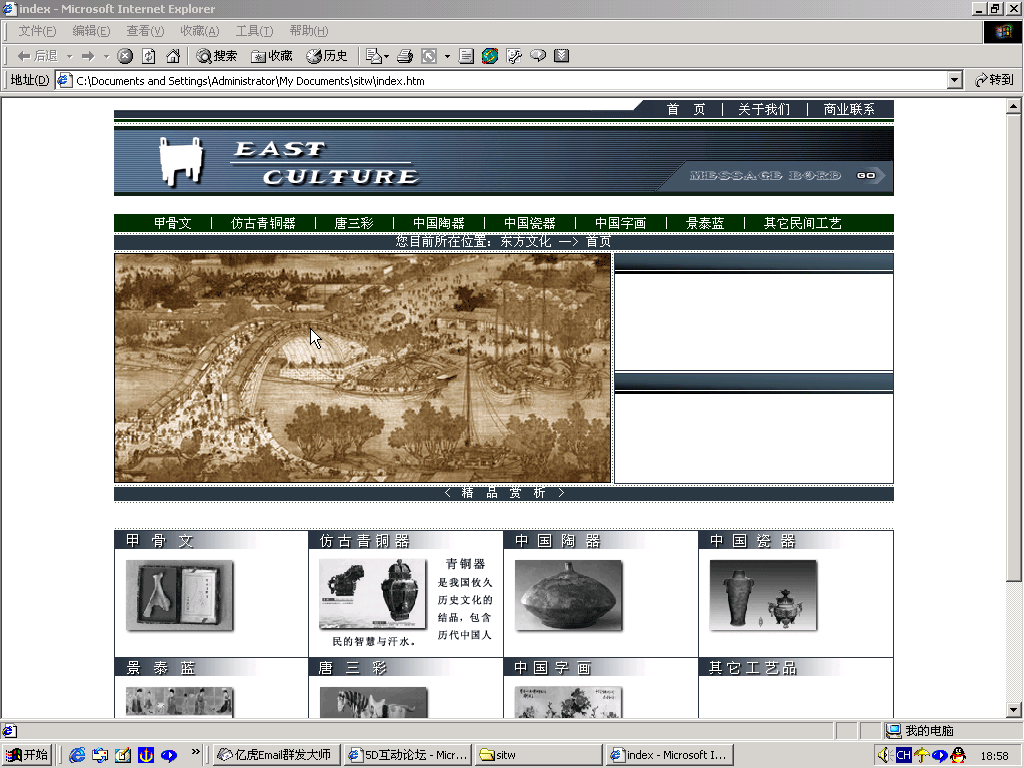Click the Discuss speech-bubble toolbar icon
The width and height of the screenshot is (1024, 768).
coord(538,56)
